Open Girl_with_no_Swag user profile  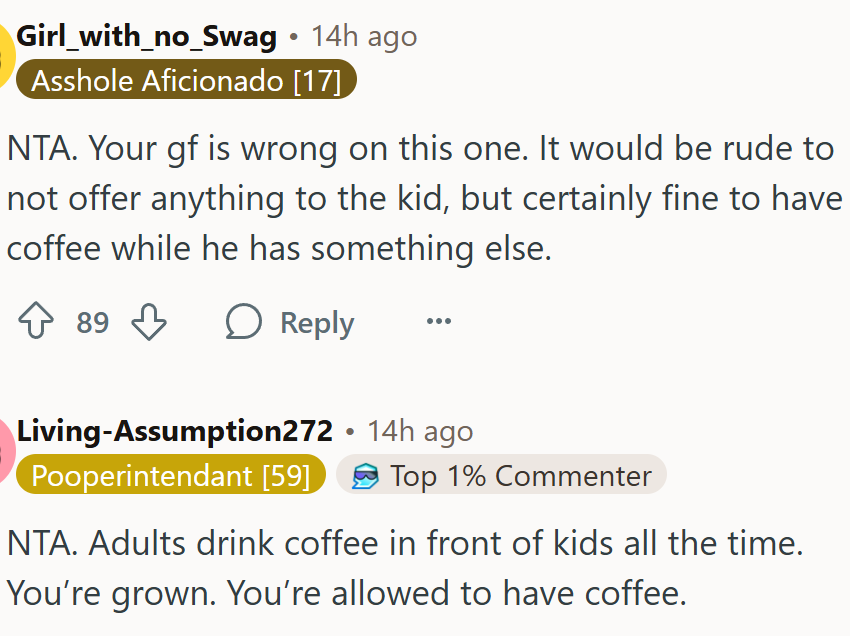pos(146,37)
